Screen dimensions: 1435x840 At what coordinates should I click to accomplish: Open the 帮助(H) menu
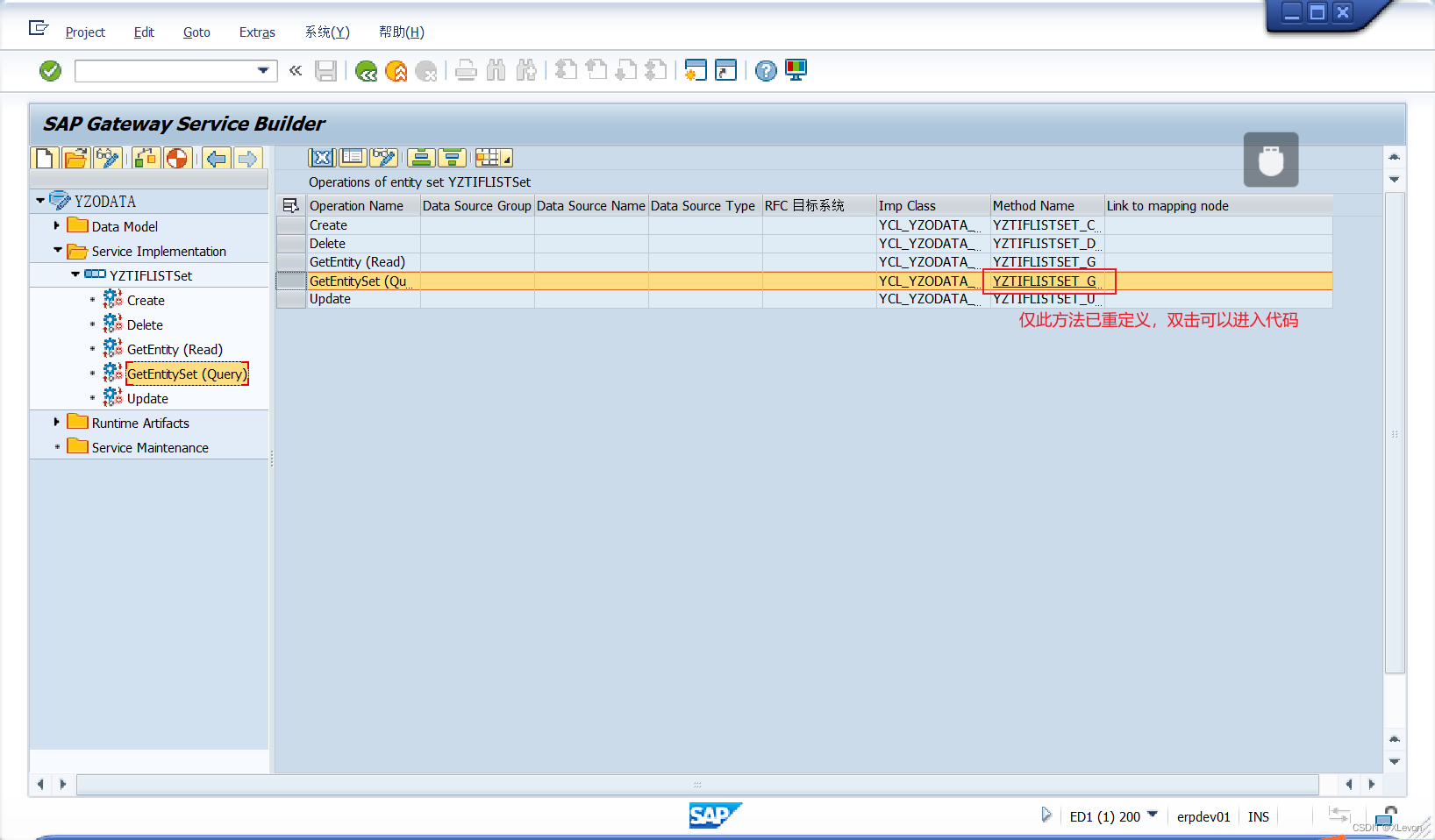402,32
